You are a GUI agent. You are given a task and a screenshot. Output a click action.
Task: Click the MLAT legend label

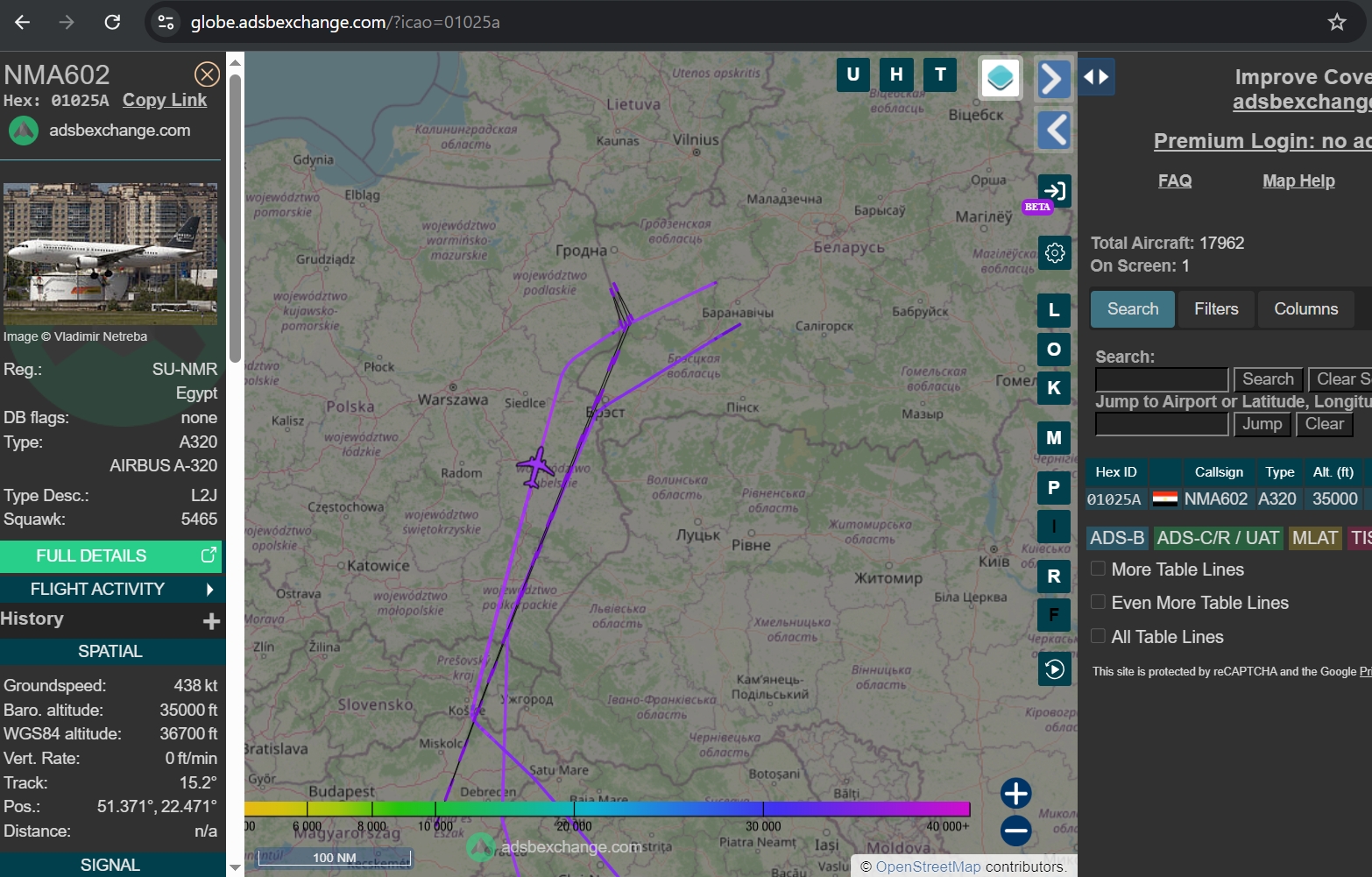[1315, 538]
